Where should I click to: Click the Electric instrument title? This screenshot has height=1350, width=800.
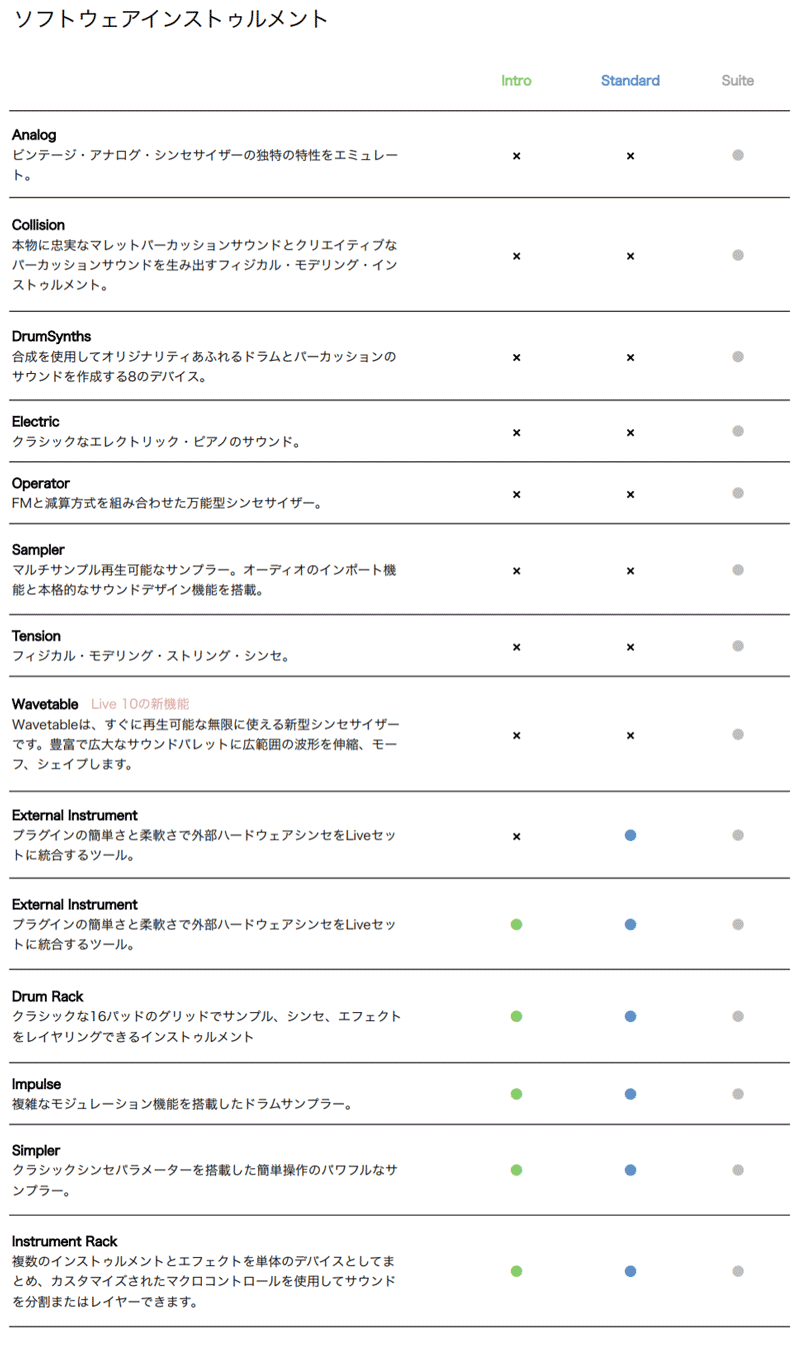coord(36,421)
